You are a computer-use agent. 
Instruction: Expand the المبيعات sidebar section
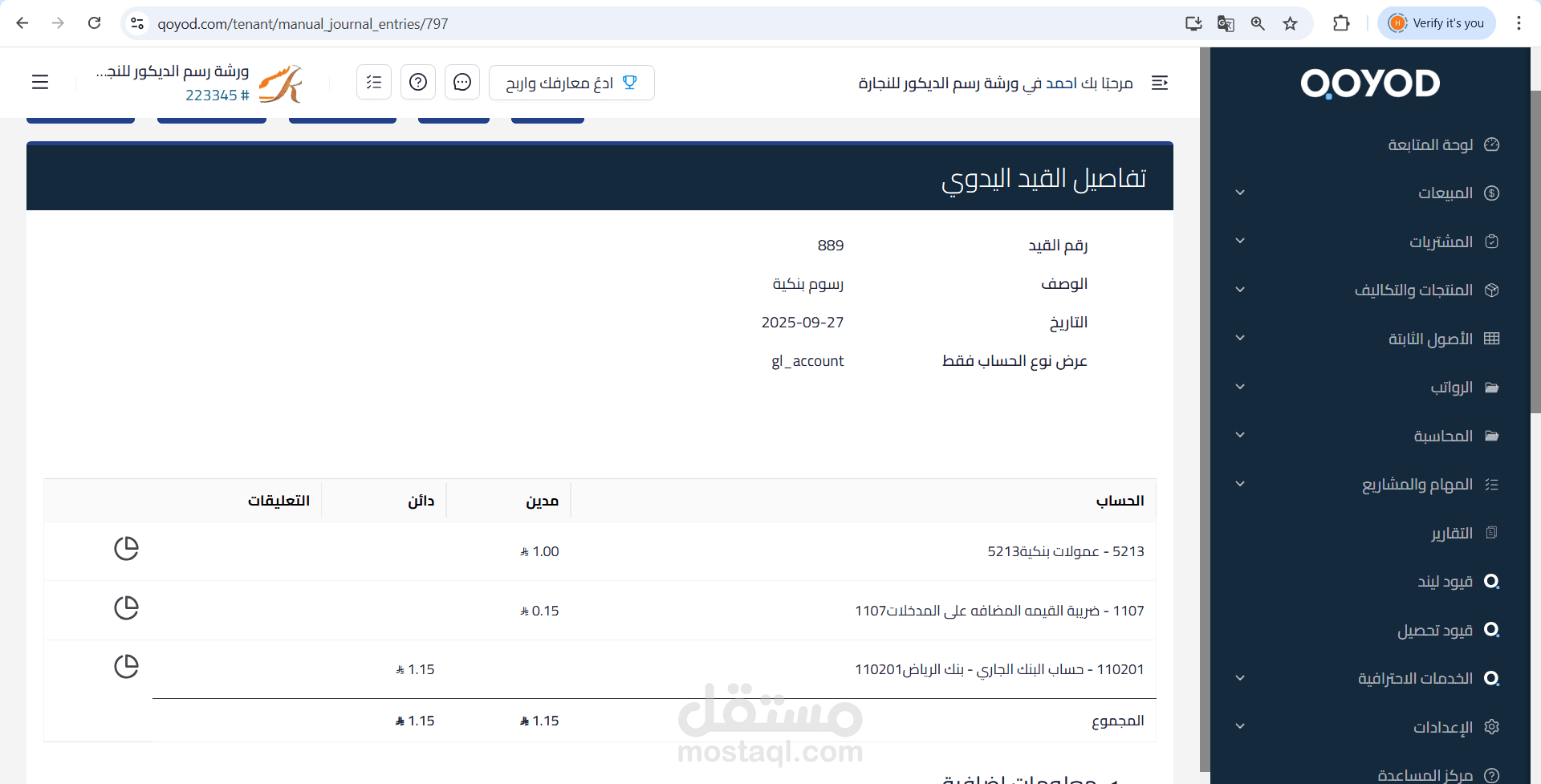point(1240,193)
